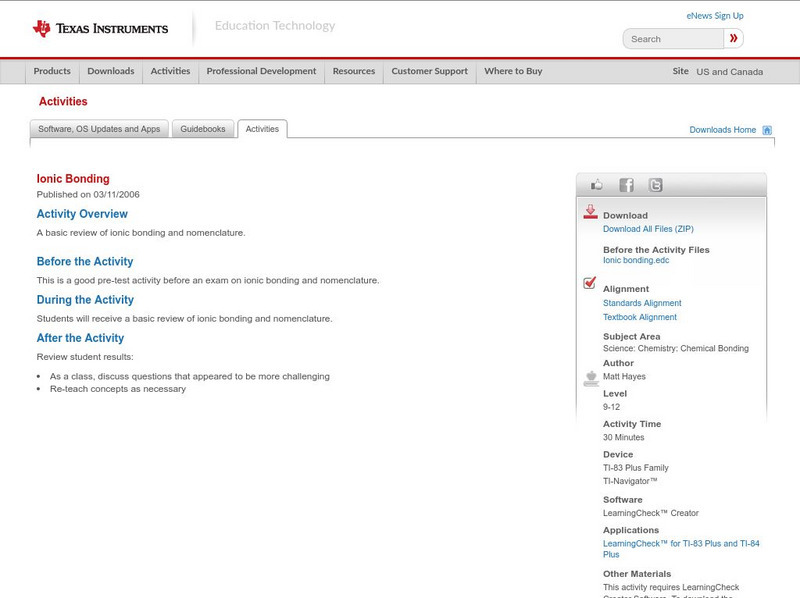The image size is (800, 598).
Task: Click Download All Files (ZIP) link
Action: pyautogui.click(x=648, y=229)
